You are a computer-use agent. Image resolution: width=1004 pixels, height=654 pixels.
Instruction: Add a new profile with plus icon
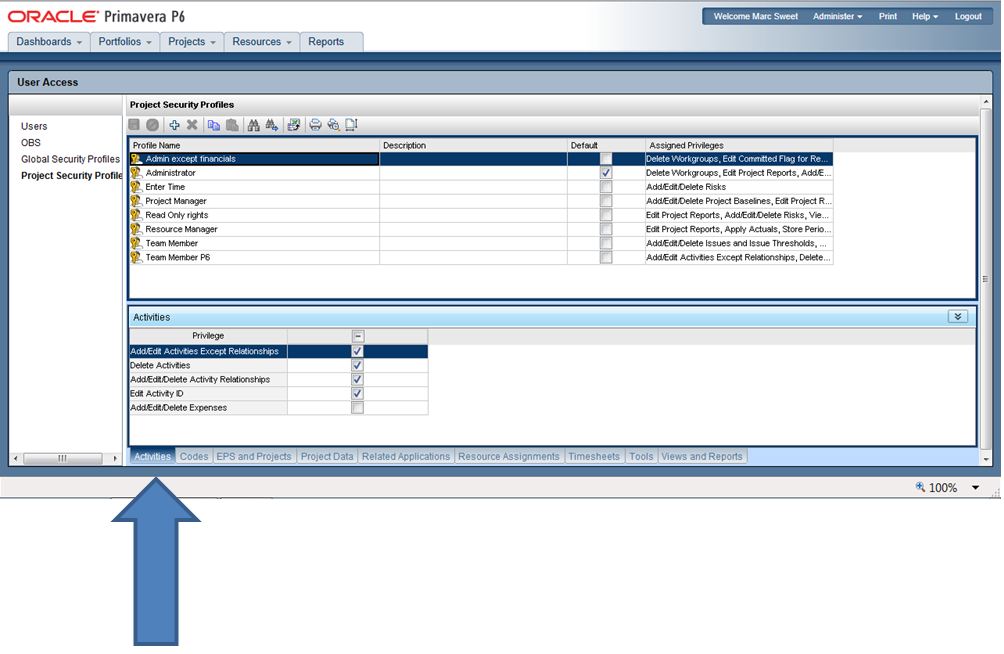tap(174, 125)
